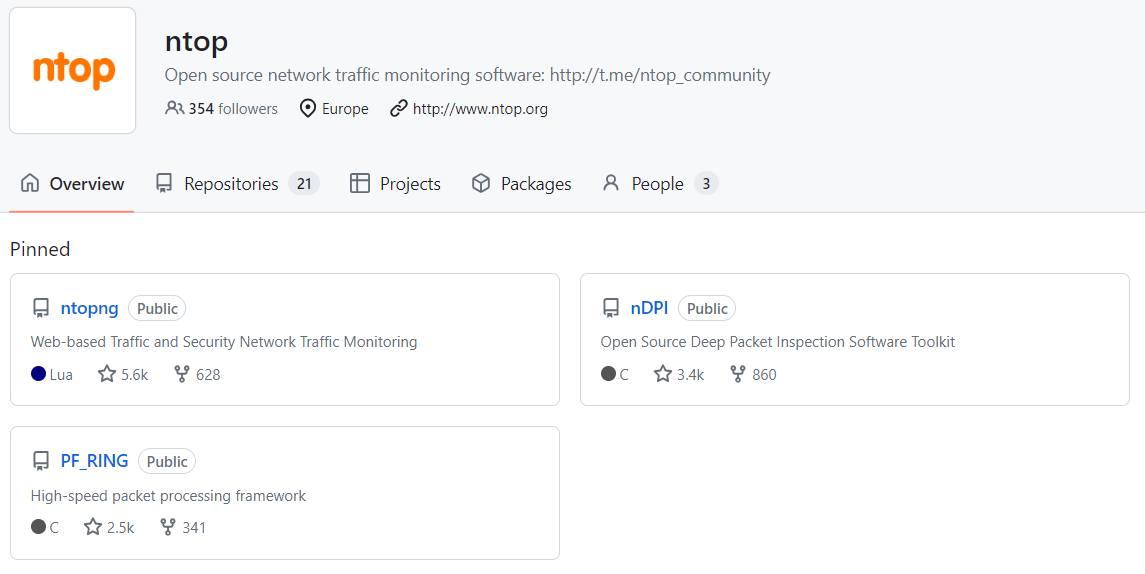Click the organization description with t.me link
Image resolution: width=1145 pixels, height=574 pixels.
pos(467,75)
